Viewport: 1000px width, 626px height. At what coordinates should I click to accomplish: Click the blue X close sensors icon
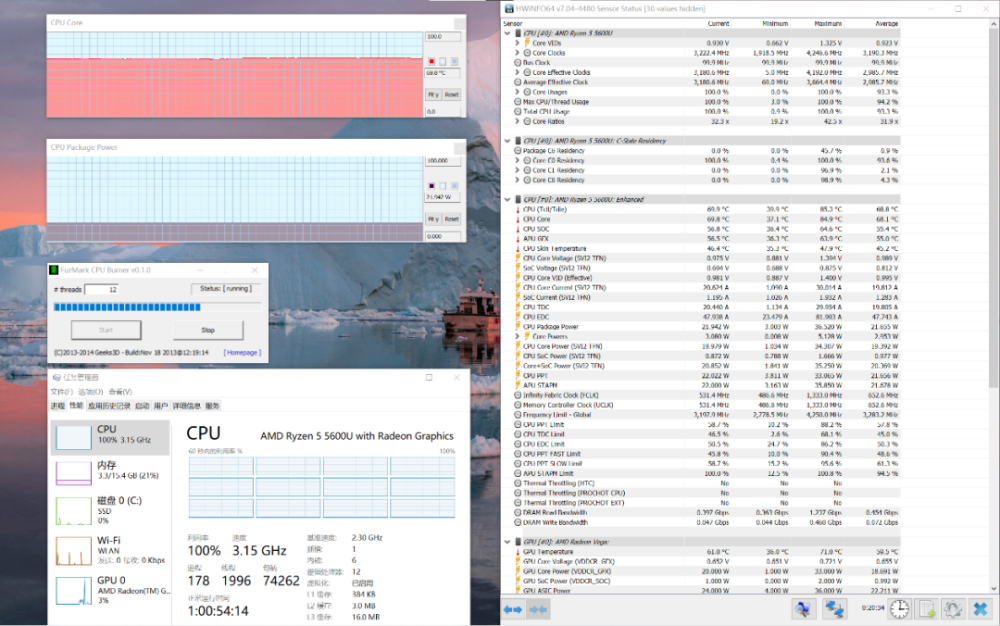981,608
